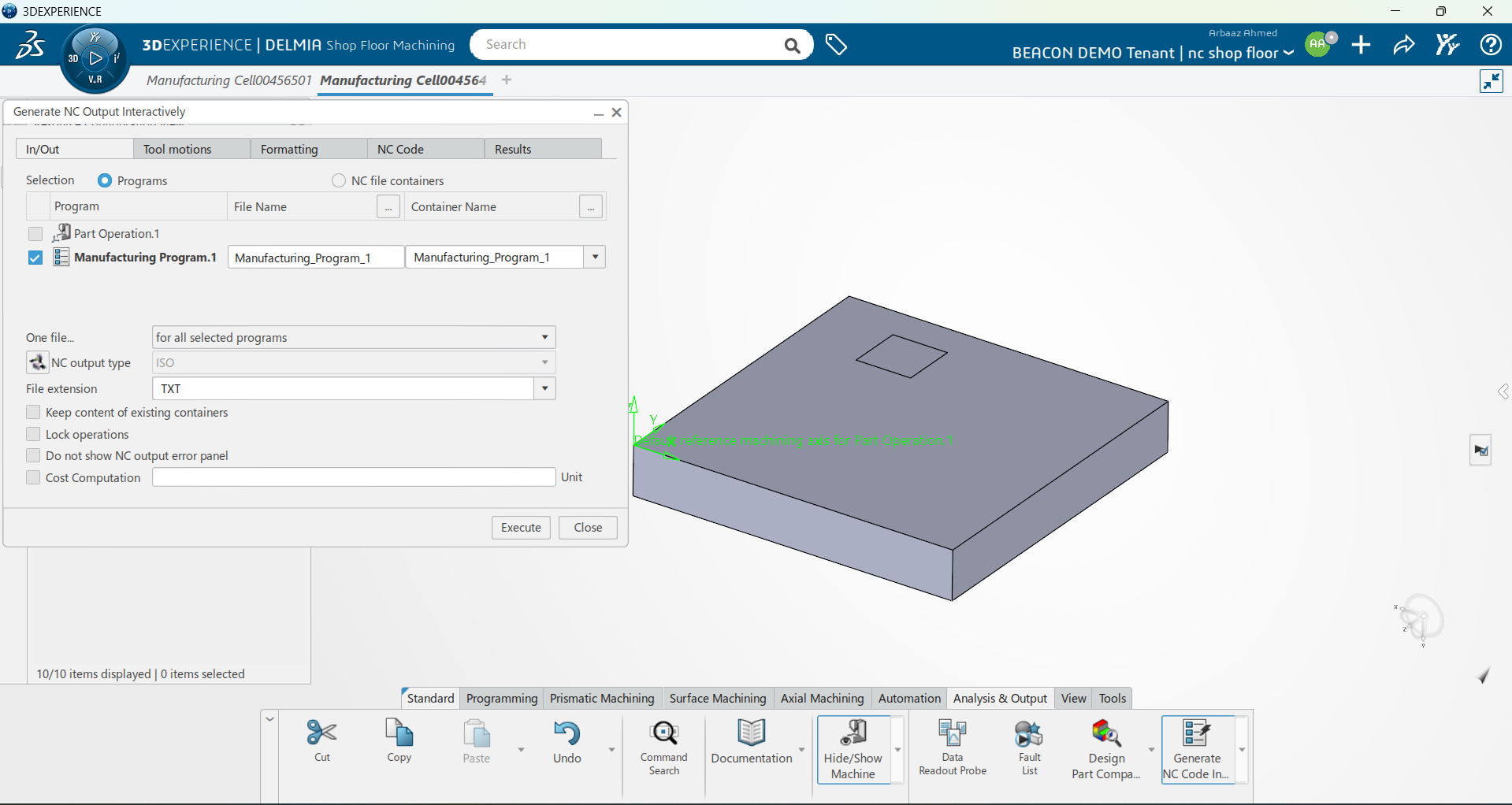
Task: Open the Documentation tool
Action: (x=752, y=741)
